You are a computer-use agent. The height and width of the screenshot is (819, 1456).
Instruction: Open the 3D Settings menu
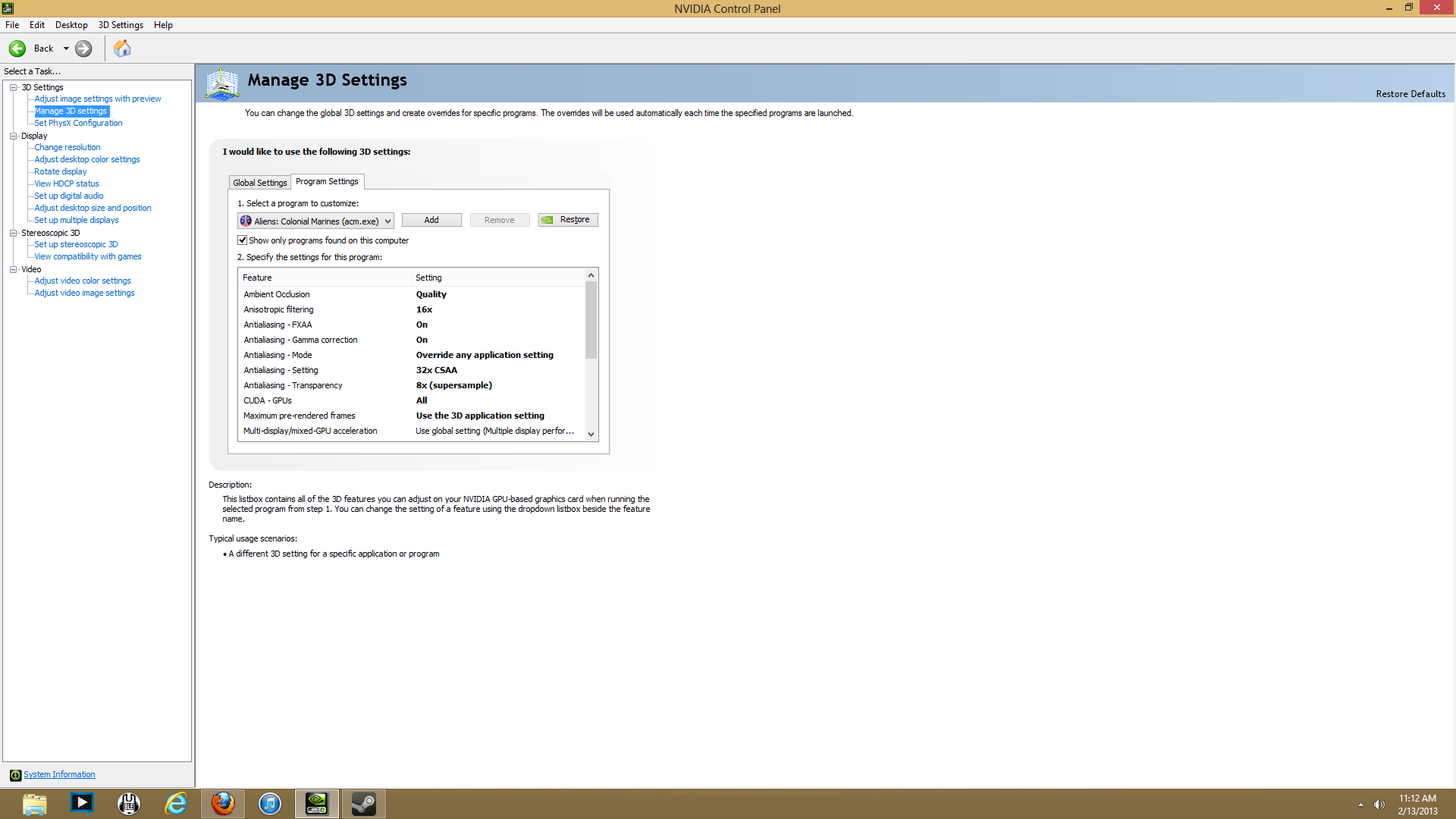tap(120, 24)
